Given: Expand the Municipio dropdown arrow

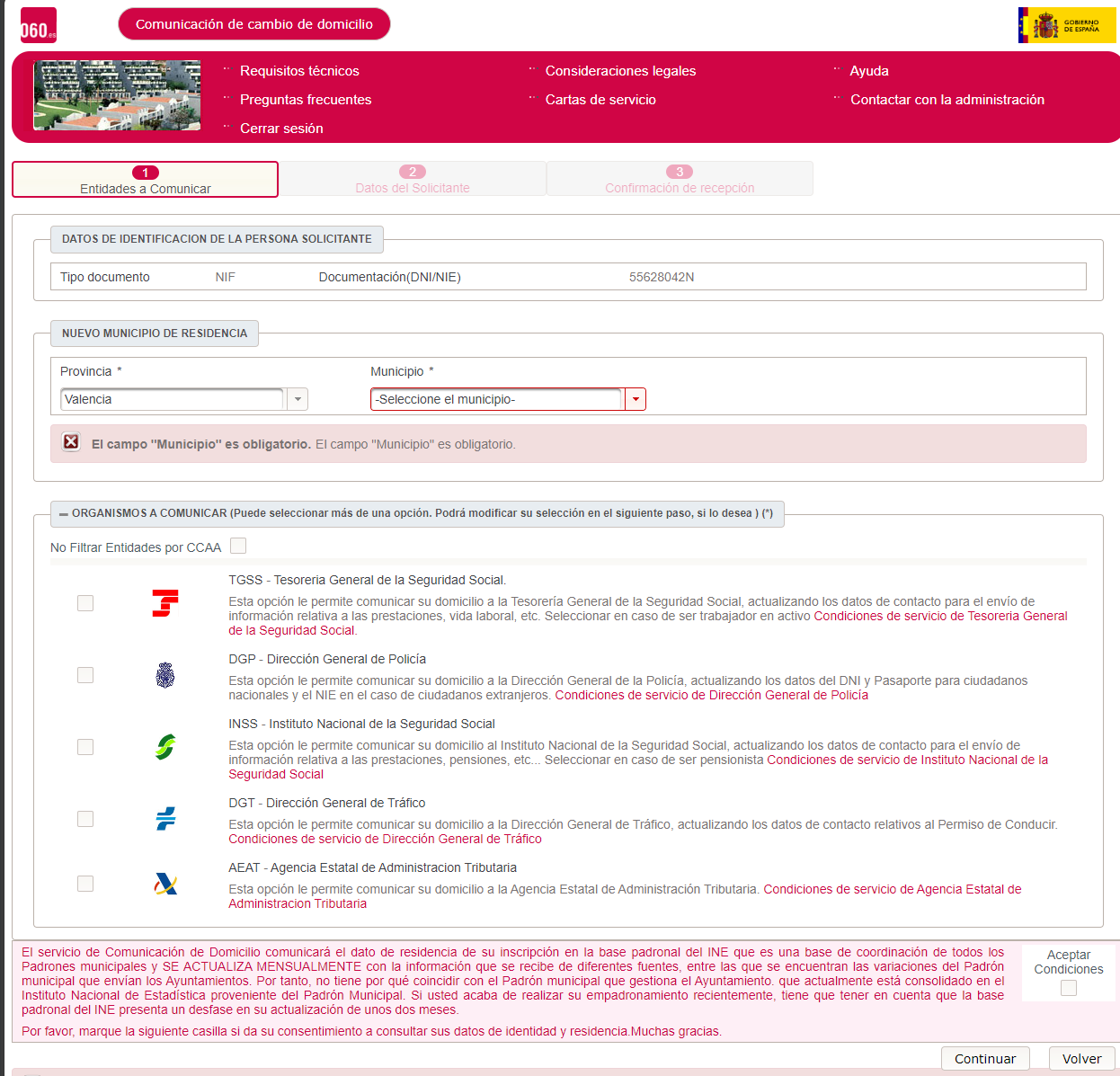Looking at the screenshot, I should pyautogui.click(x=636, y=399).
